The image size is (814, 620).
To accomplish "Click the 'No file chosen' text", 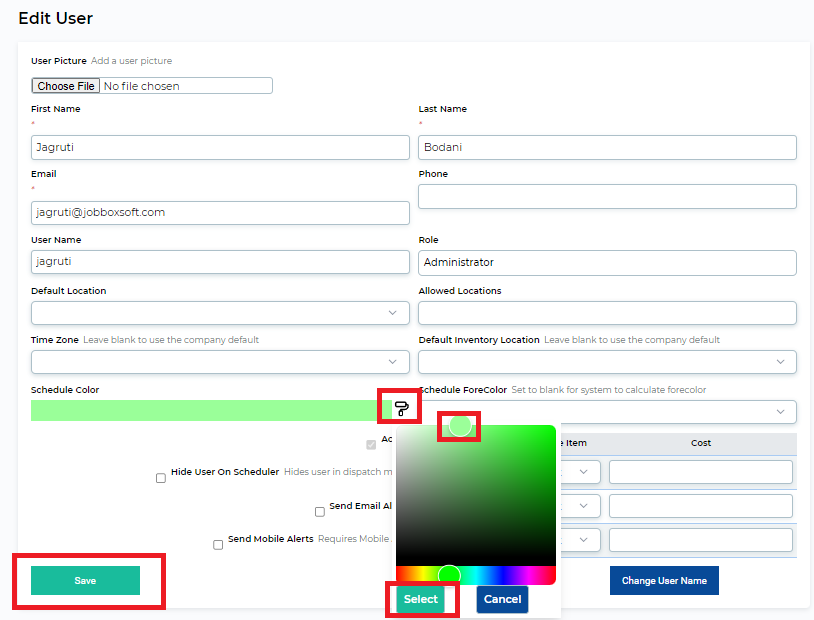I will point(141,86).
